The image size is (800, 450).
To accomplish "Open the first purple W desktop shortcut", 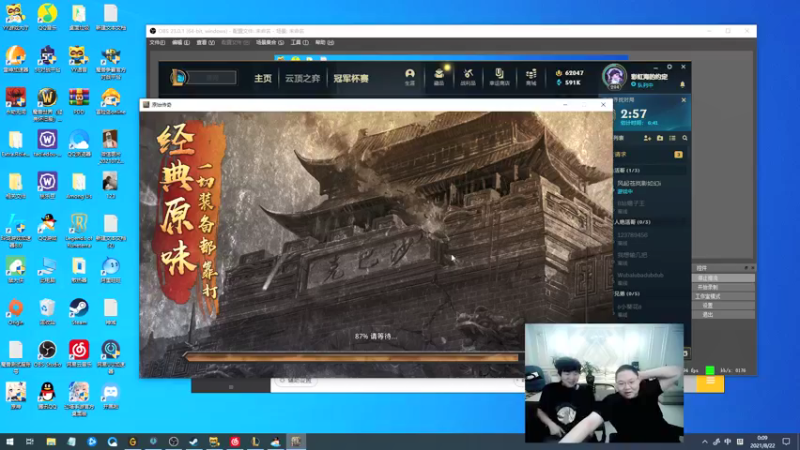I will [47, 143].
